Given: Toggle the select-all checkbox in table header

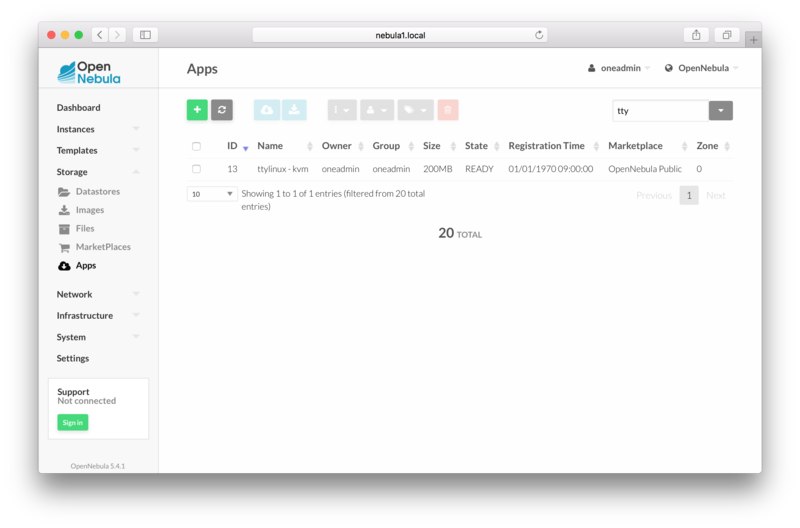Looking at the screenshot, I should (x=196, y=146).
